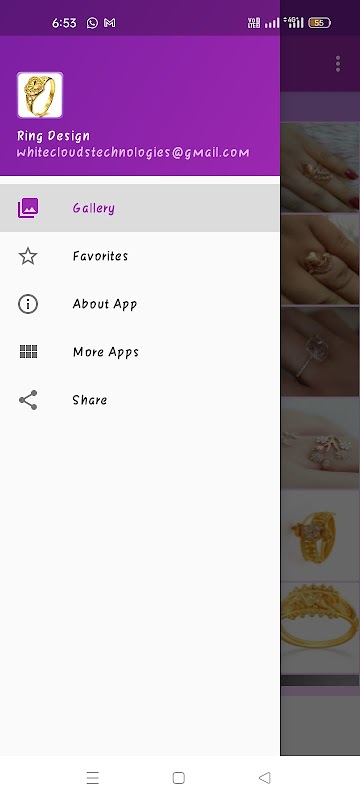This screenshot has width=360, height=800.
Task: Open the About App entry
Action: tap(140, 304)
